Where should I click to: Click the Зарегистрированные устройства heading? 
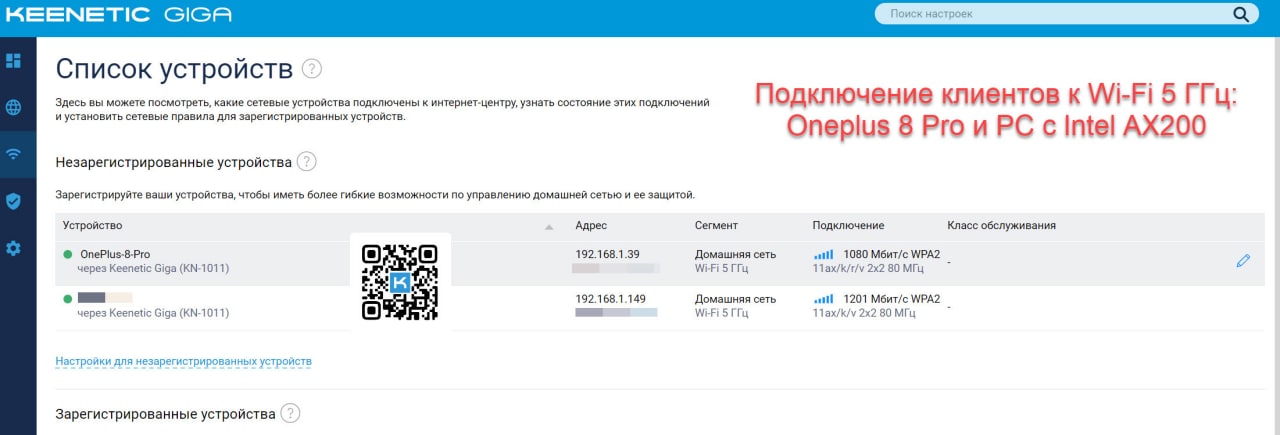pyautogui.click(x=165, y=414)
